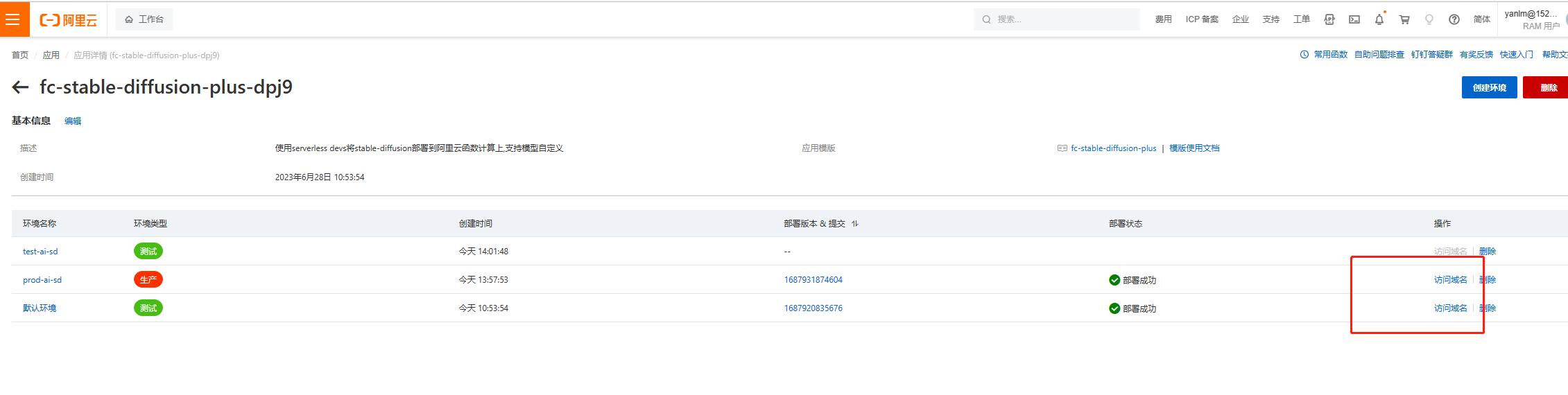Click creation date 2023年6月28日 10:53:54
This screenshot has height=395, width=1568.
320,177
